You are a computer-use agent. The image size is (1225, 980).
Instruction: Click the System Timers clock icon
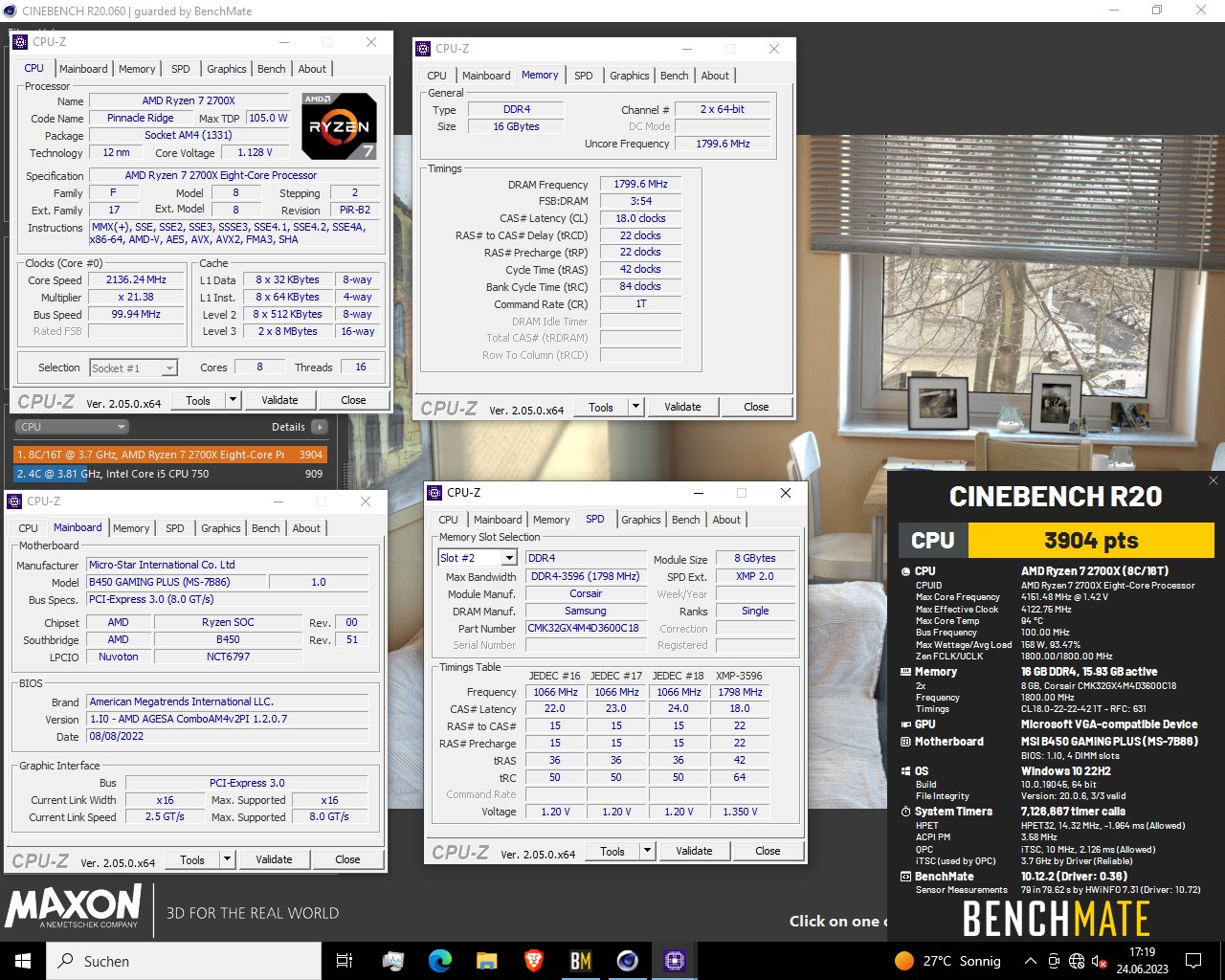905,812
